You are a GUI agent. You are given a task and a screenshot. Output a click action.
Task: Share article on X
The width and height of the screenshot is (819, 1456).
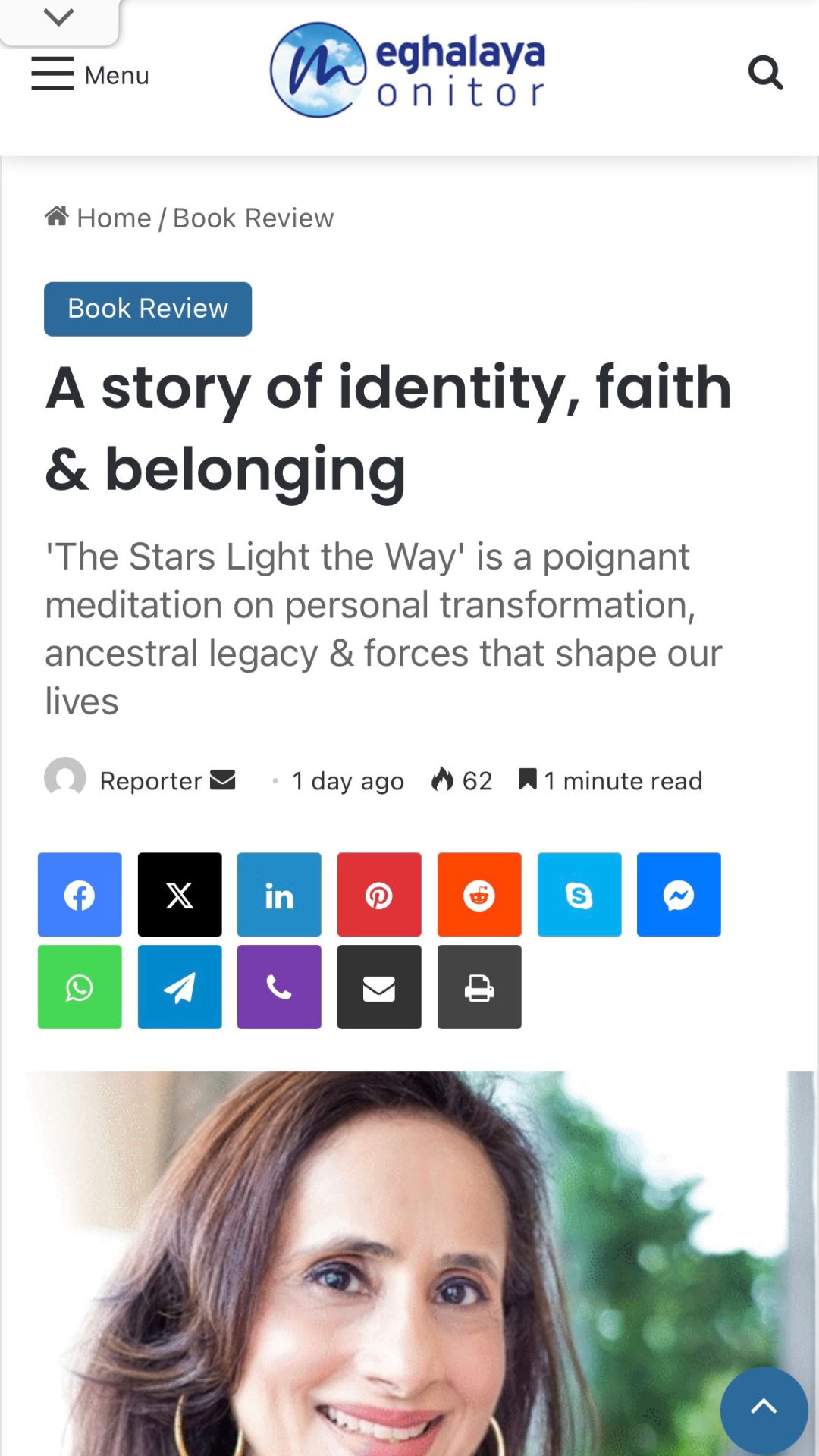tap(180, 895)
